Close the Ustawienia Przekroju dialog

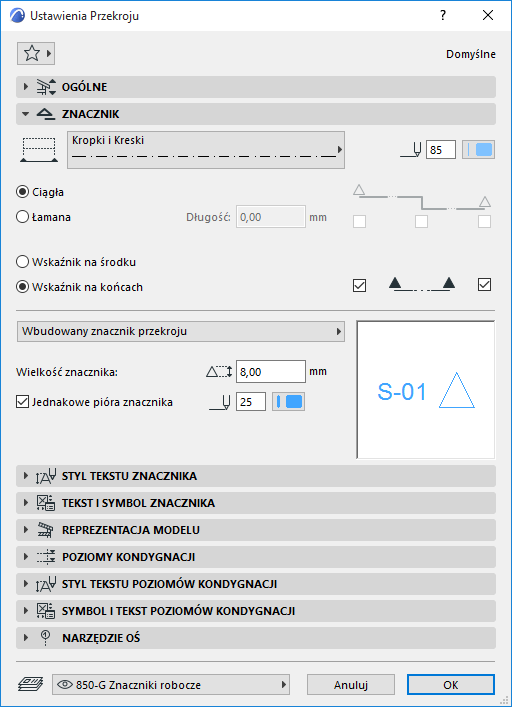click(488, 16)
